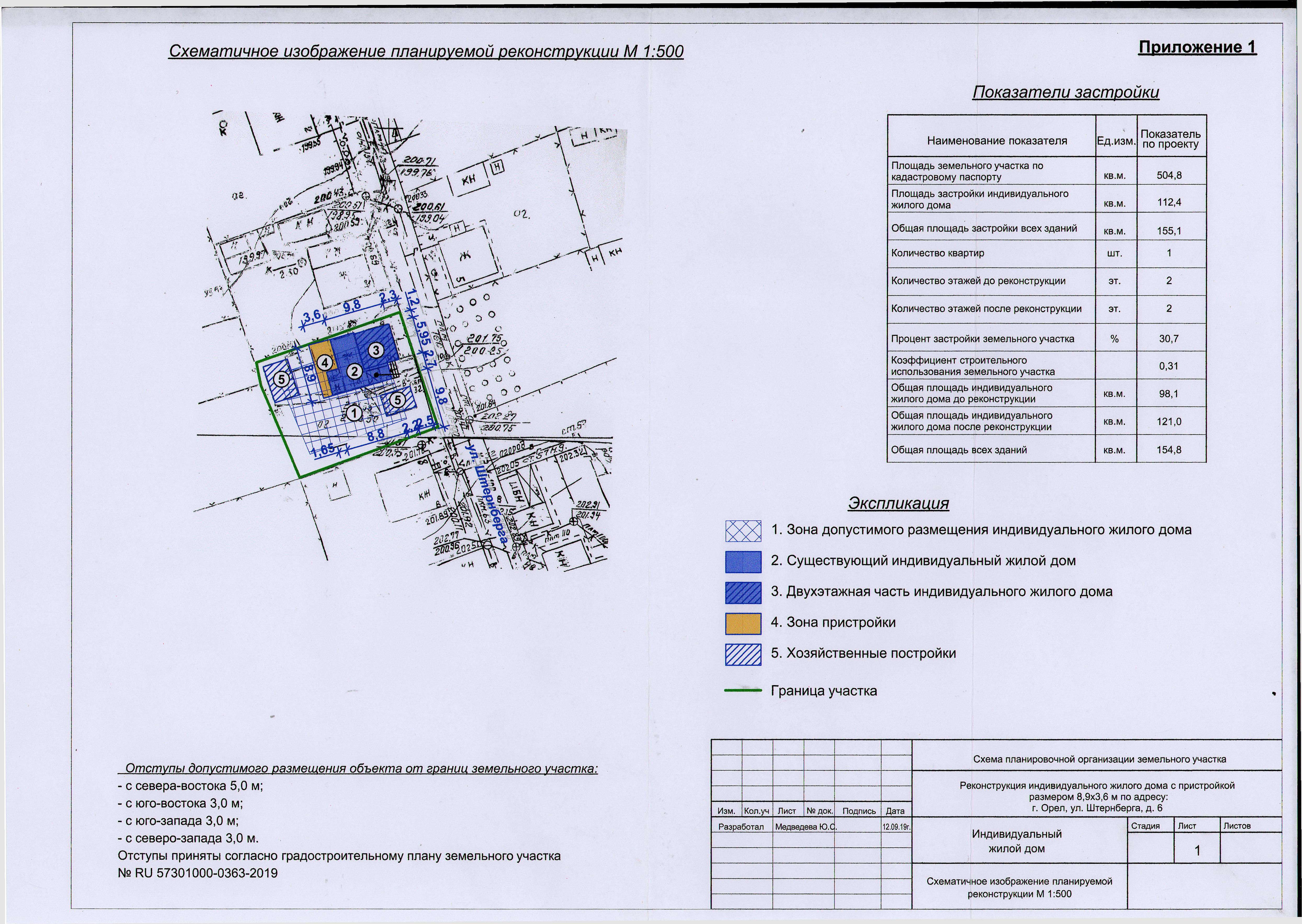Click the 'Количество этажей после реконструкции' row label

pyautogui.click(x=986, y=309)
